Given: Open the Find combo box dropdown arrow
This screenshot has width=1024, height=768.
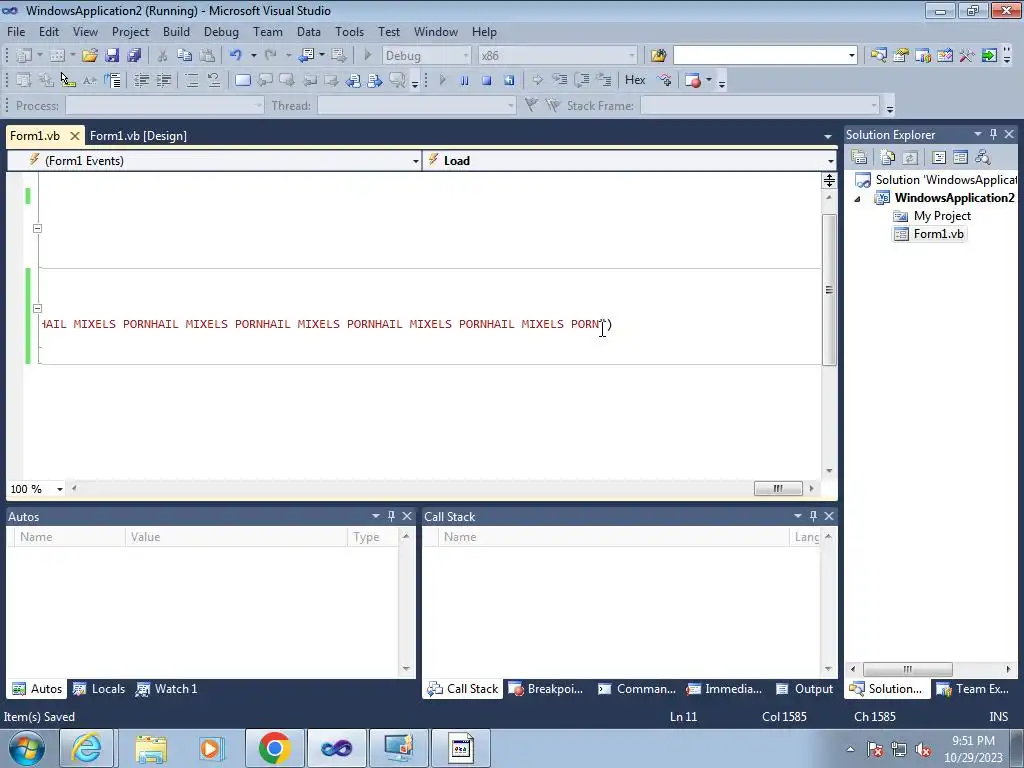Looking at the screenshot, I should pos(852,56).
